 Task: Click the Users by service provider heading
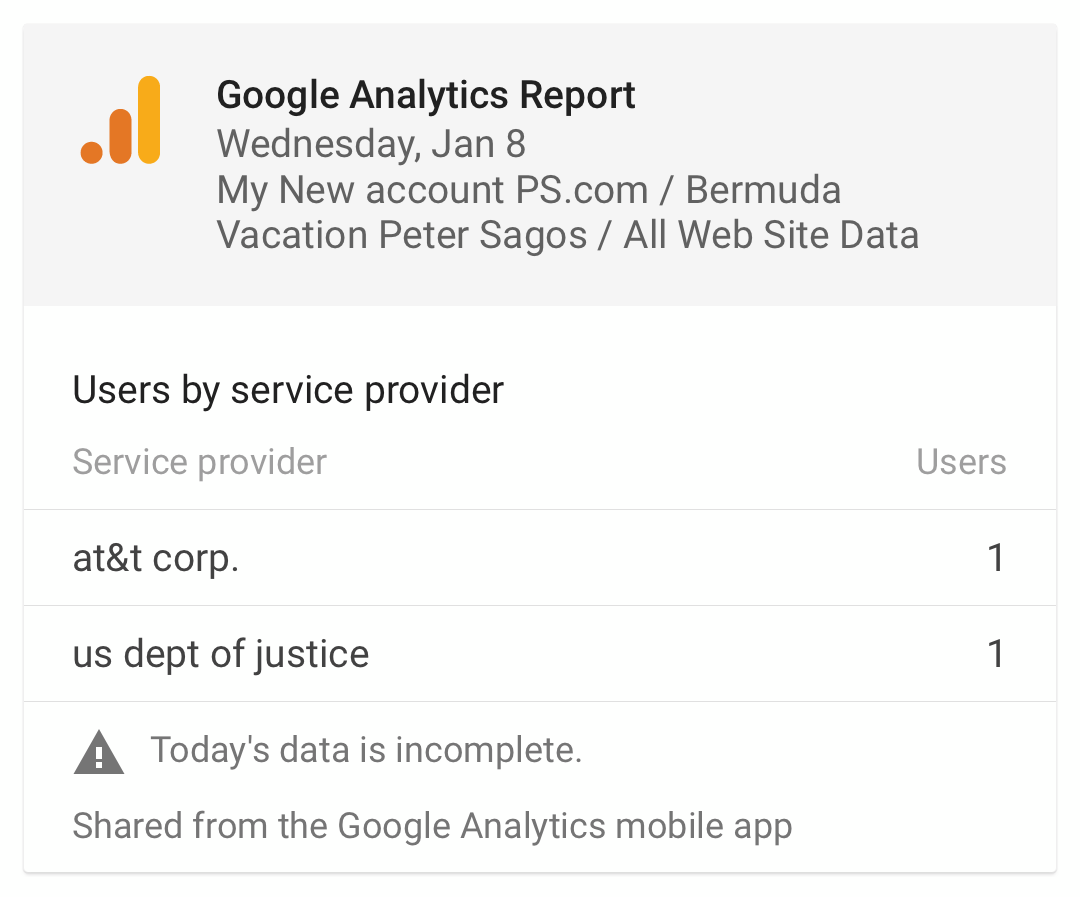pos(289,391)
